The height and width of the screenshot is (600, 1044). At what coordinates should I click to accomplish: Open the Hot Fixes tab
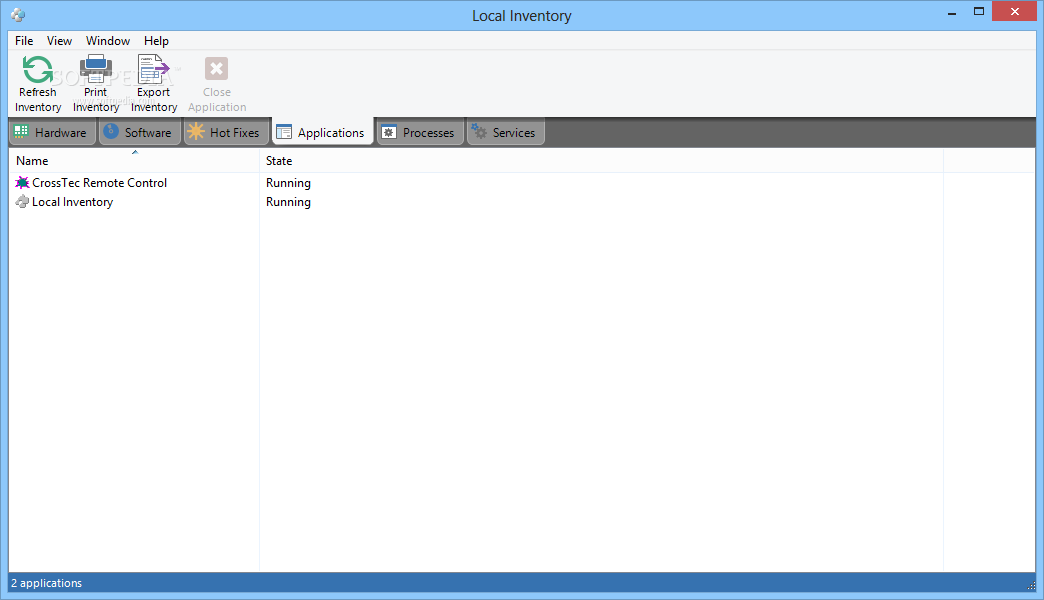coord(226,133)
